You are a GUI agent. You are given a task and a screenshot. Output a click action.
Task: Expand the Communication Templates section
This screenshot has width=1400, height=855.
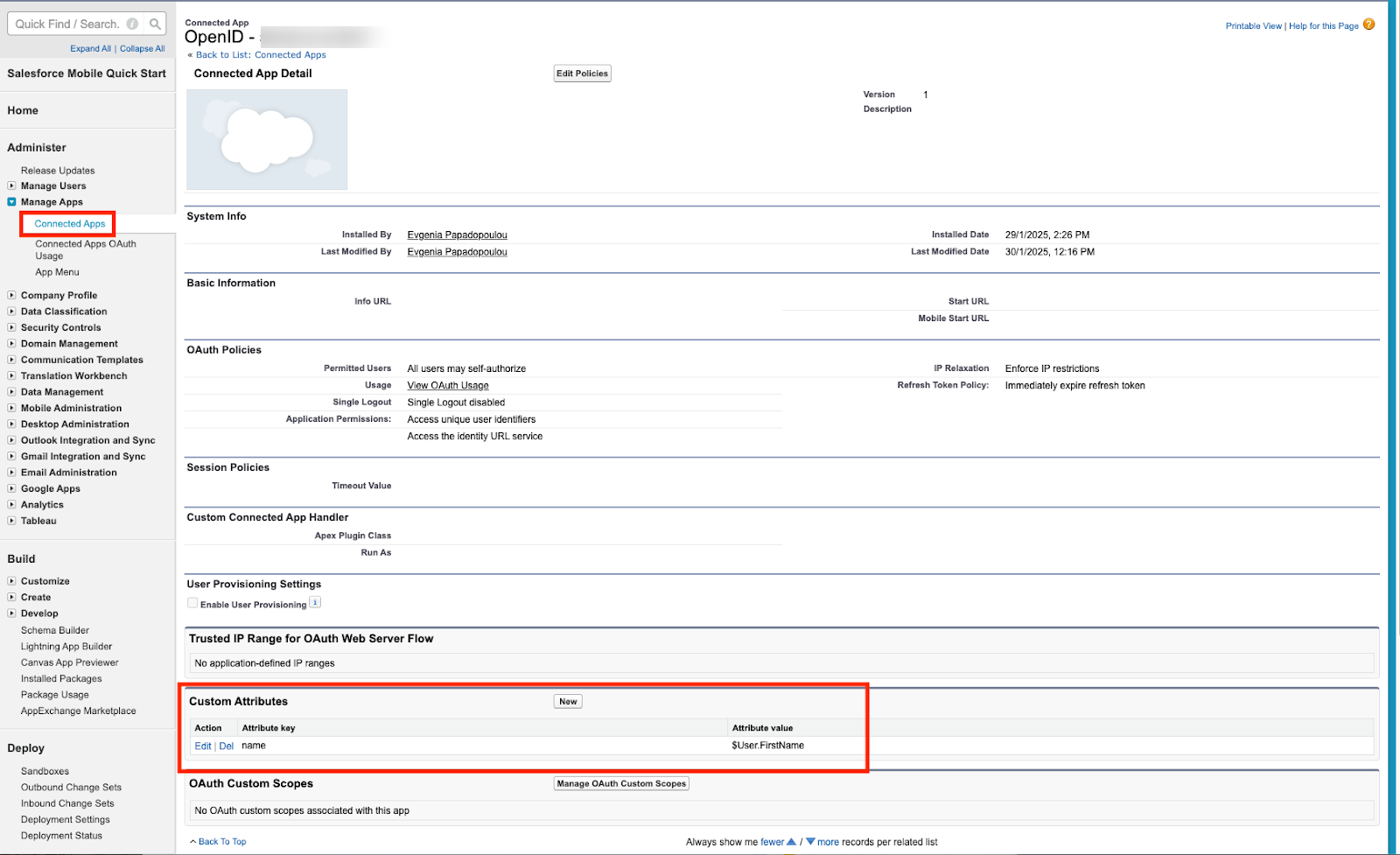pyautogui.click(x=11, y=359)
